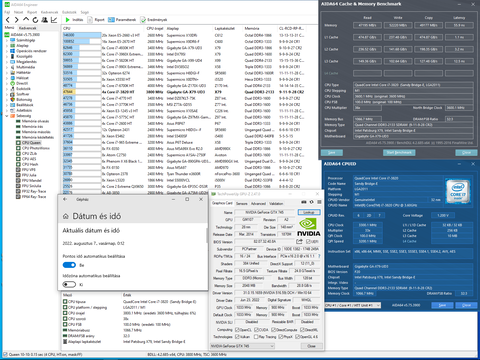Expand the Hálózat tree node

7,78
